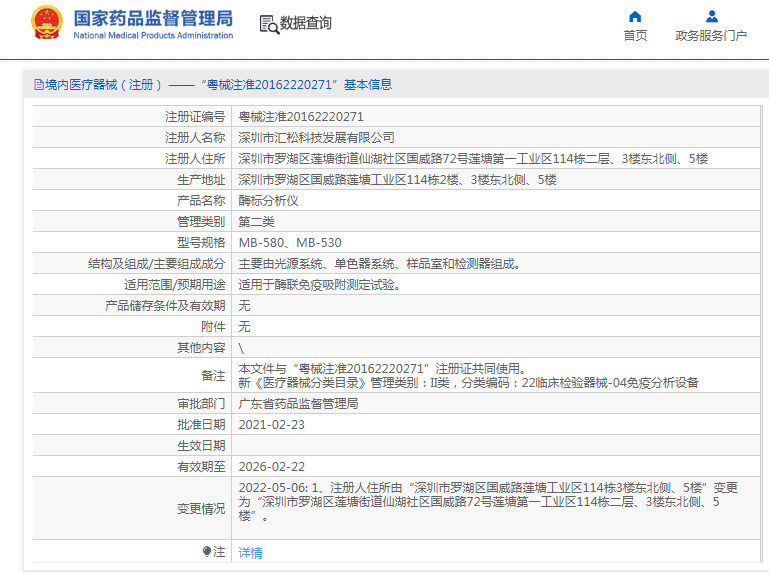Click the 生产地址 address value
Screen dimensions: 769x573
tap(397, 180)
